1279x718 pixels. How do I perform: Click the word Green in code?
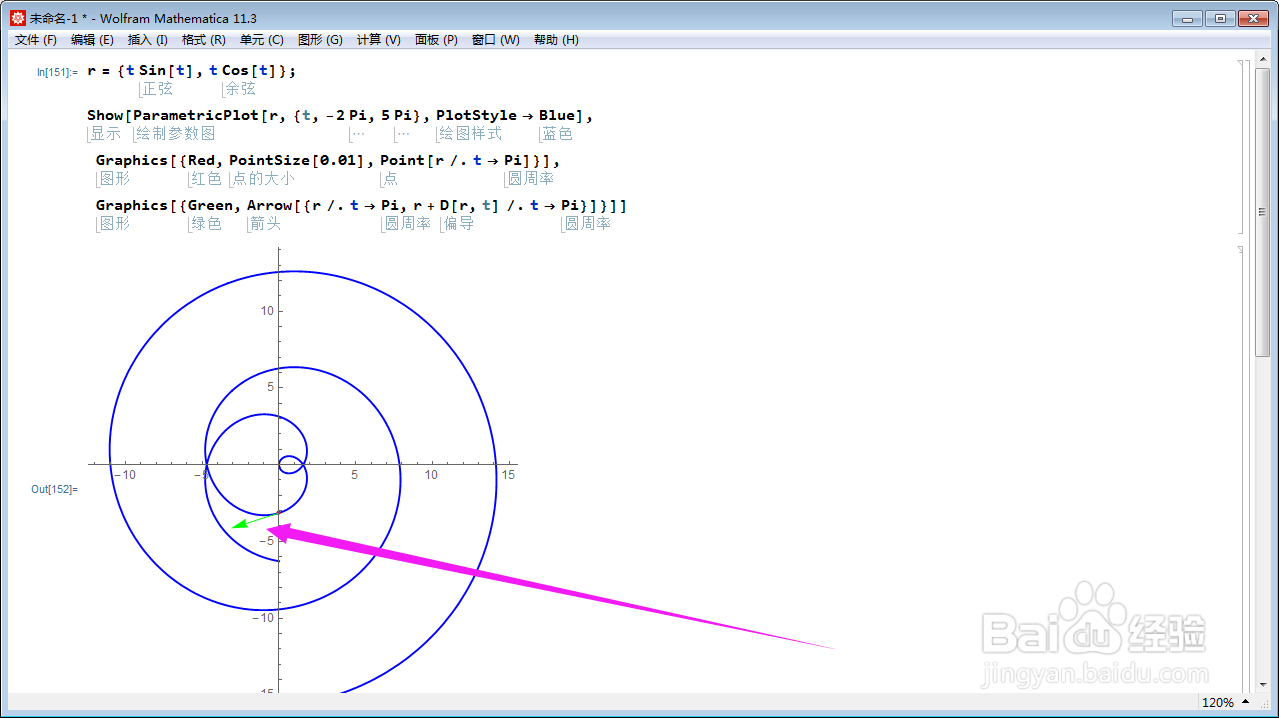[x=208, y=205]
